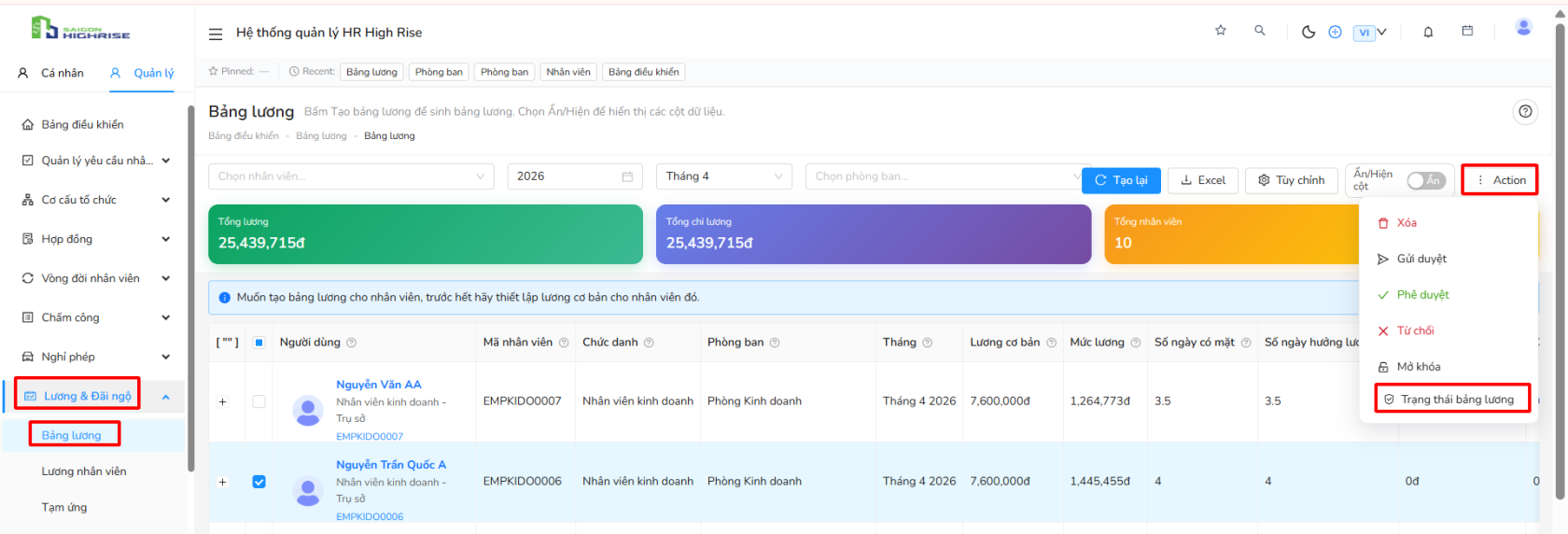
Task: Click the Recent clock icon
Action: (x=294, y=71)
